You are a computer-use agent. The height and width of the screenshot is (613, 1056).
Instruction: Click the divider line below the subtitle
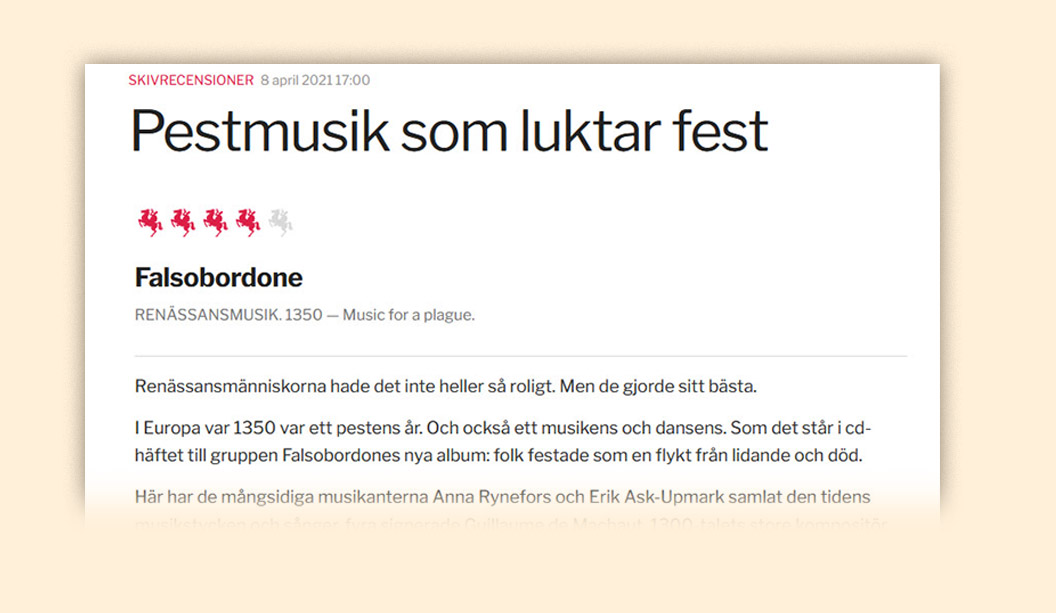click(x=520, y=356)
